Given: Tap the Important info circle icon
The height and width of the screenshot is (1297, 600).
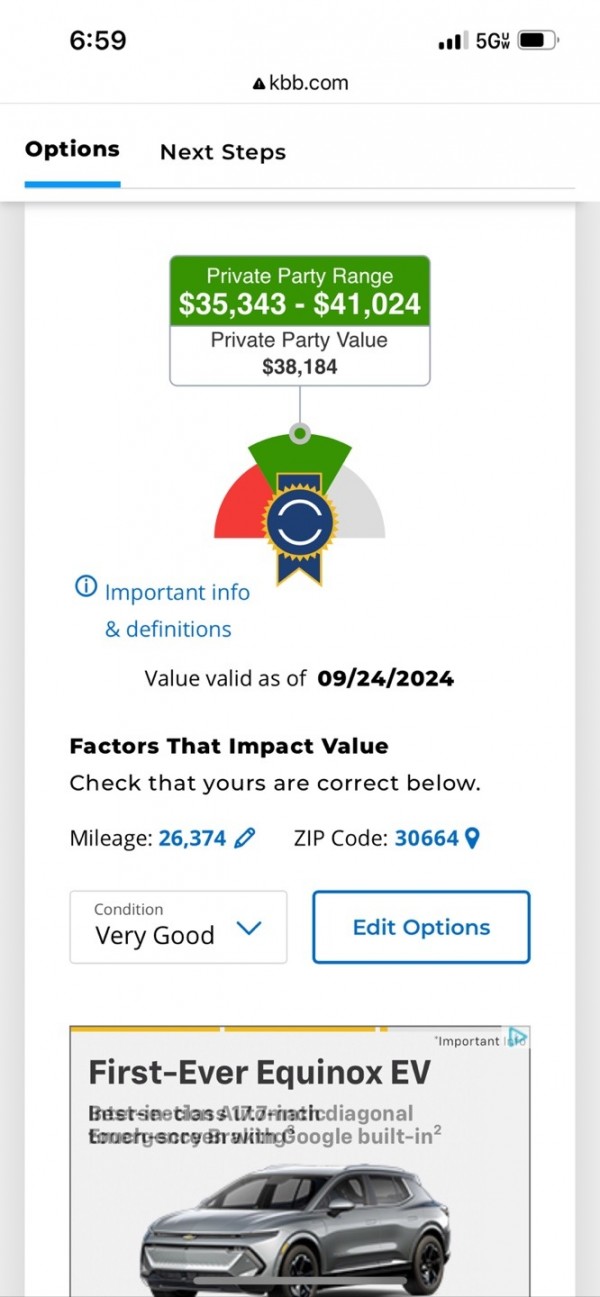Looking at the screenshot, I should (x=87, y=586).
